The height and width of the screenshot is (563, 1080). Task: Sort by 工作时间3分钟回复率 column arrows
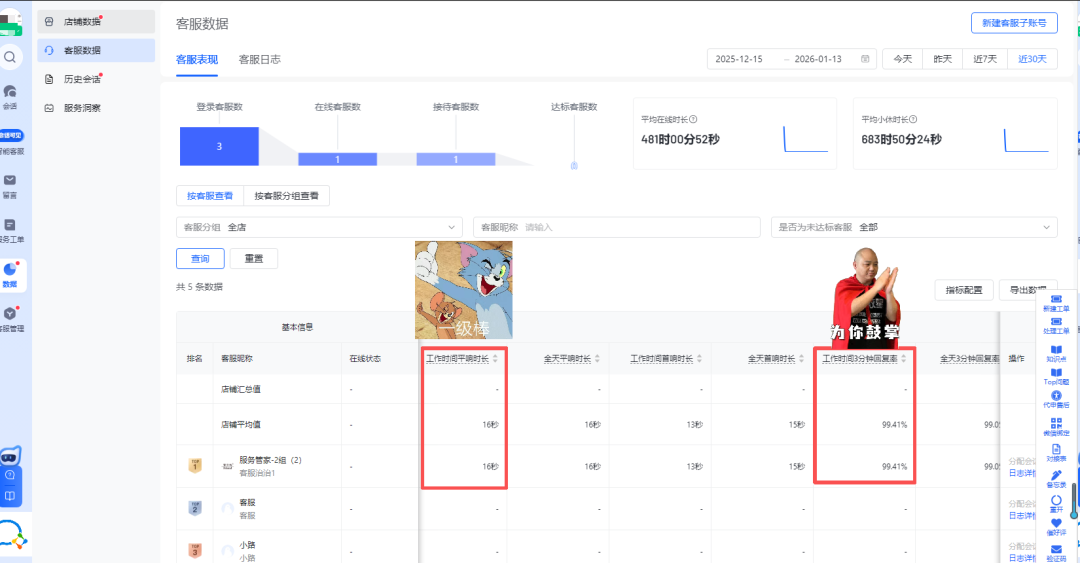[x=903, y=358]
